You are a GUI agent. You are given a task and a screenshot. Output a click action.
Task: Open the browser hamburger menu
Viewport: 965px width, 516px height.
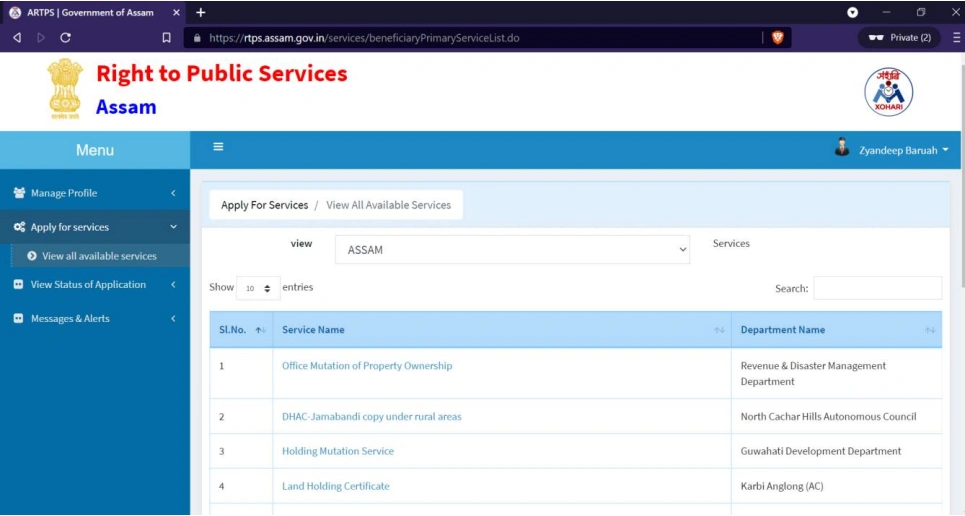(x=956, y=38)
